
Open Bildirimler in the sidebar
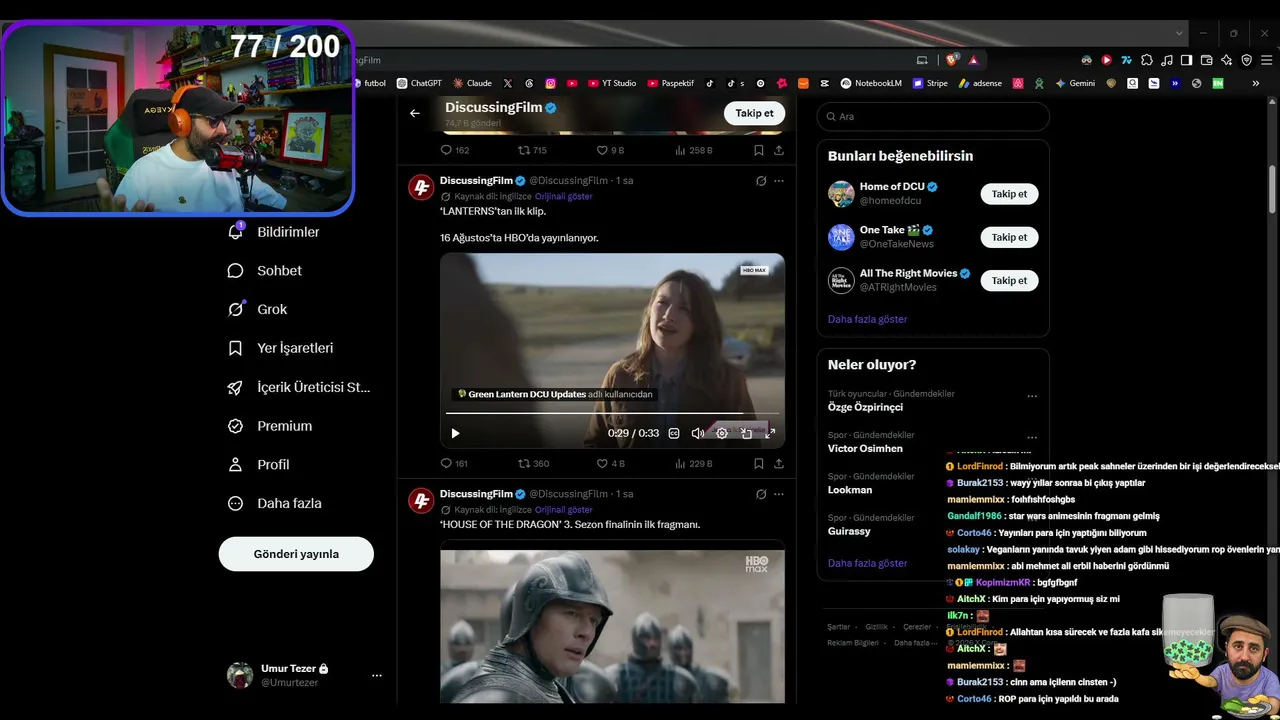(274, 232)
